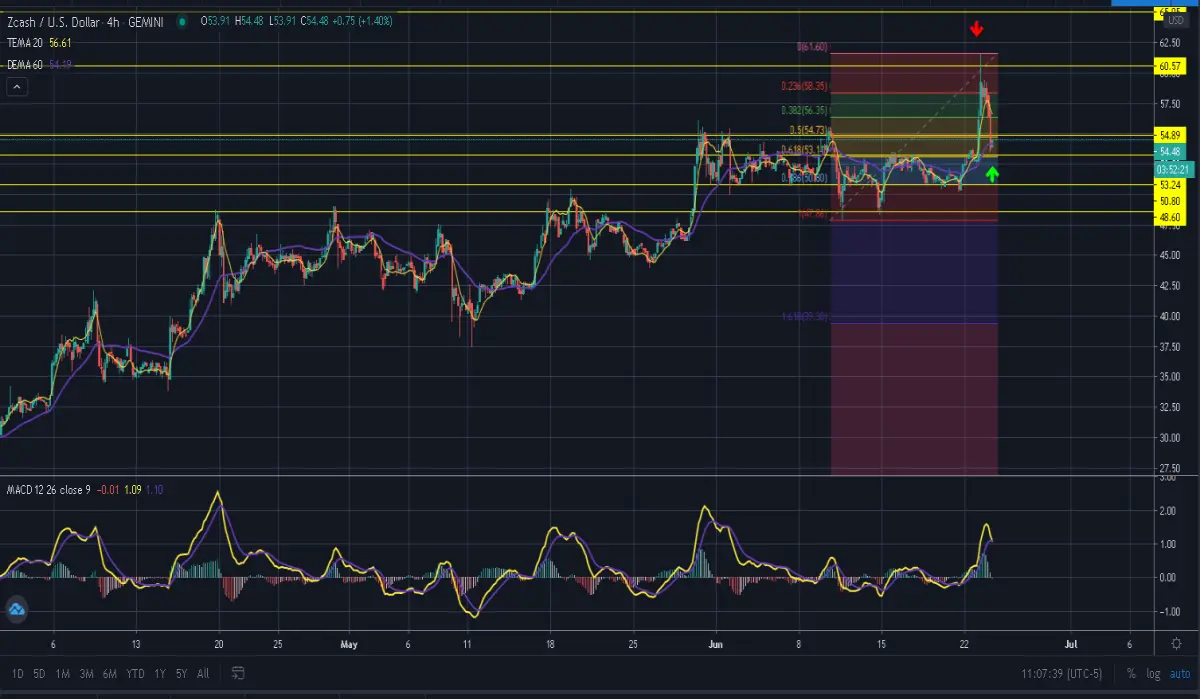Click the TradingView logo icon

coord(16,608)
